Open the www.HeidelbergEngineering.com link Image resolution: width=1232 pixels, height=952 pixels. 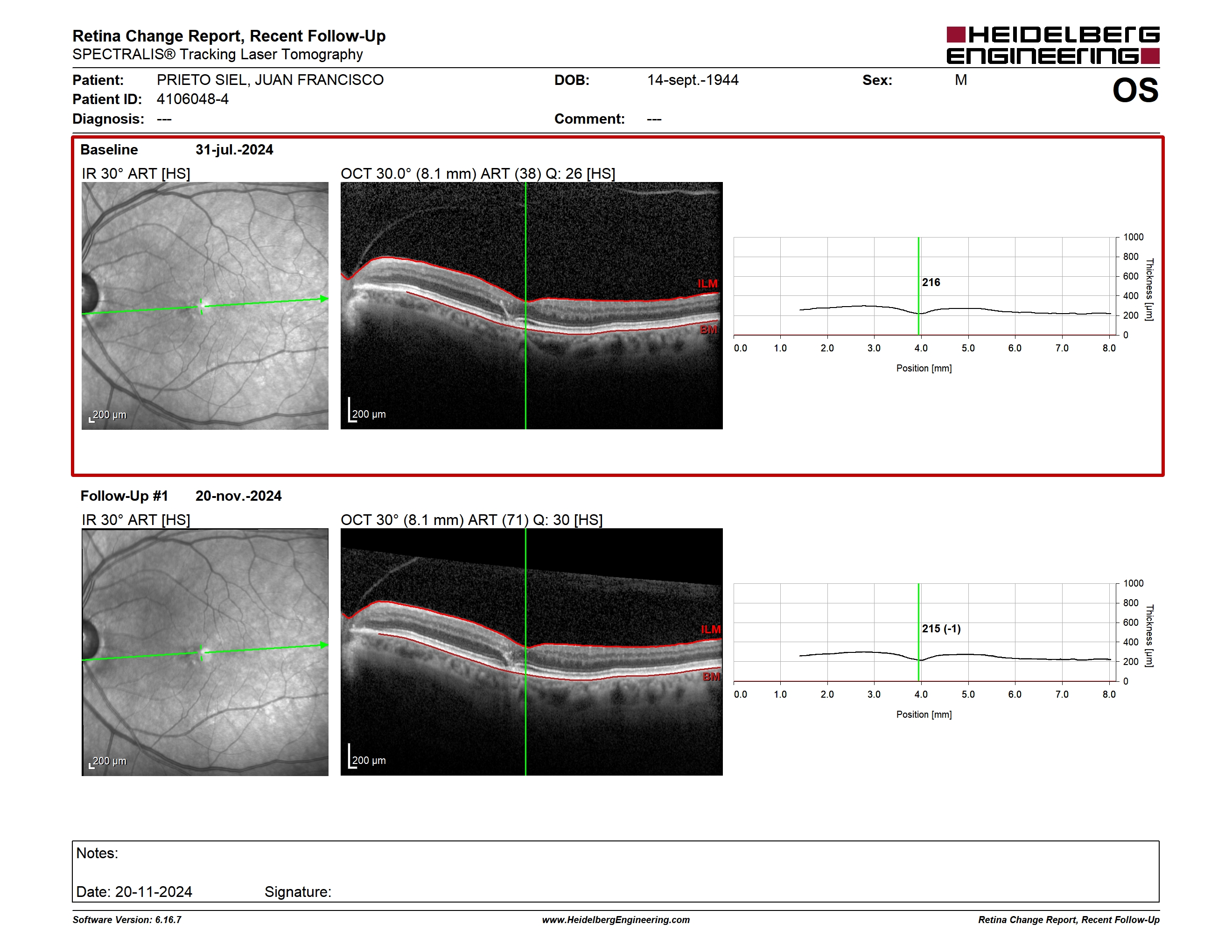[x=616, y=920]
